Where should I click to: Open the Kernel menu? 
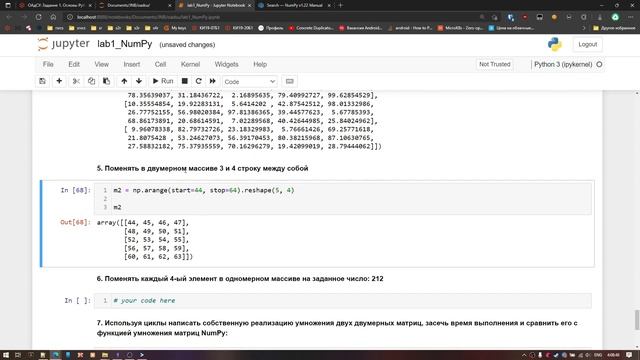(190, 64)
